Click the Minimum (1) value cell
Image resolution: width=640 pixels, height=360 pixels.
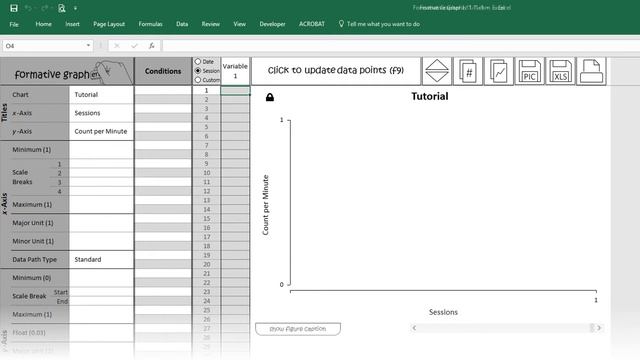[x=101, y=150]
